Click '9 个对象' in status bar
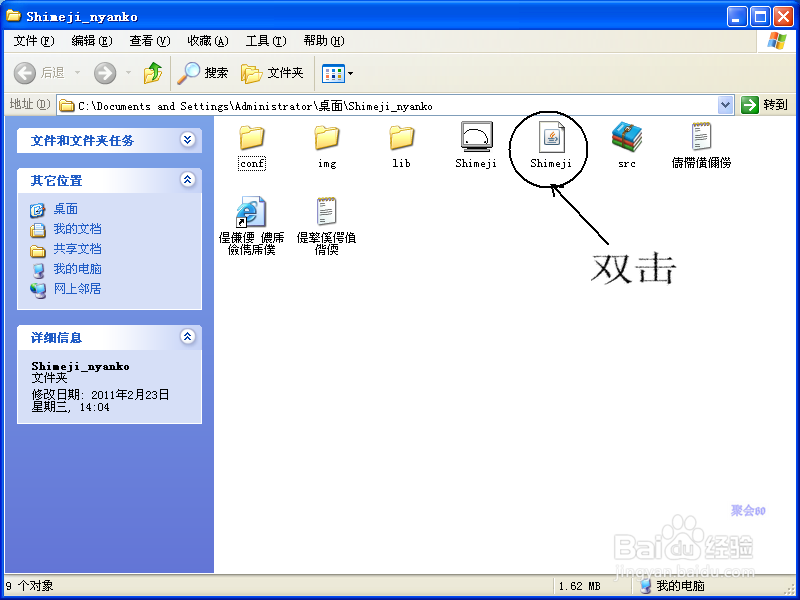Screen dimensions: 800x600 point(29,586)
